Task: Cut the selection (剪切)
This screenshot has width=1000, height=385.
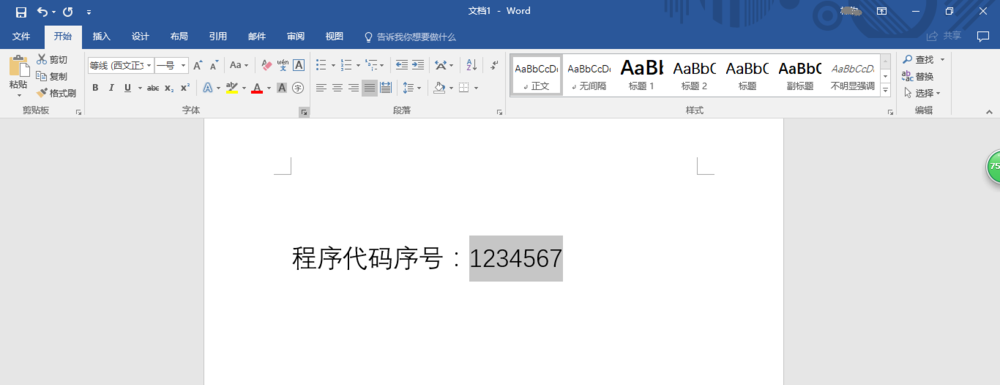Action: click(x=52, y=60)
